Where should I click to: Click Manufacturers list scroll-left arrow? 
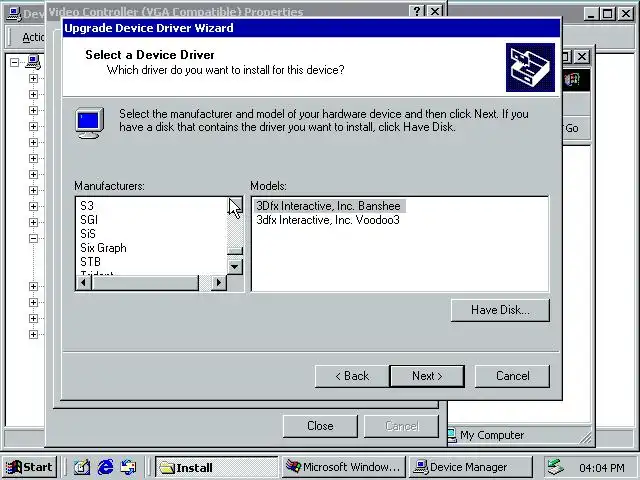click(x=84, y=282)
